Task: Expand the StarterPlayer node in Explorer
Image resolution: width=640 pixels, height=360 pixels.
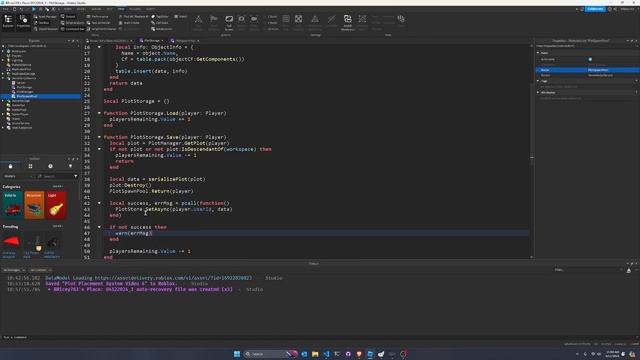Action: pyautogui.click(x=3, y=114)
